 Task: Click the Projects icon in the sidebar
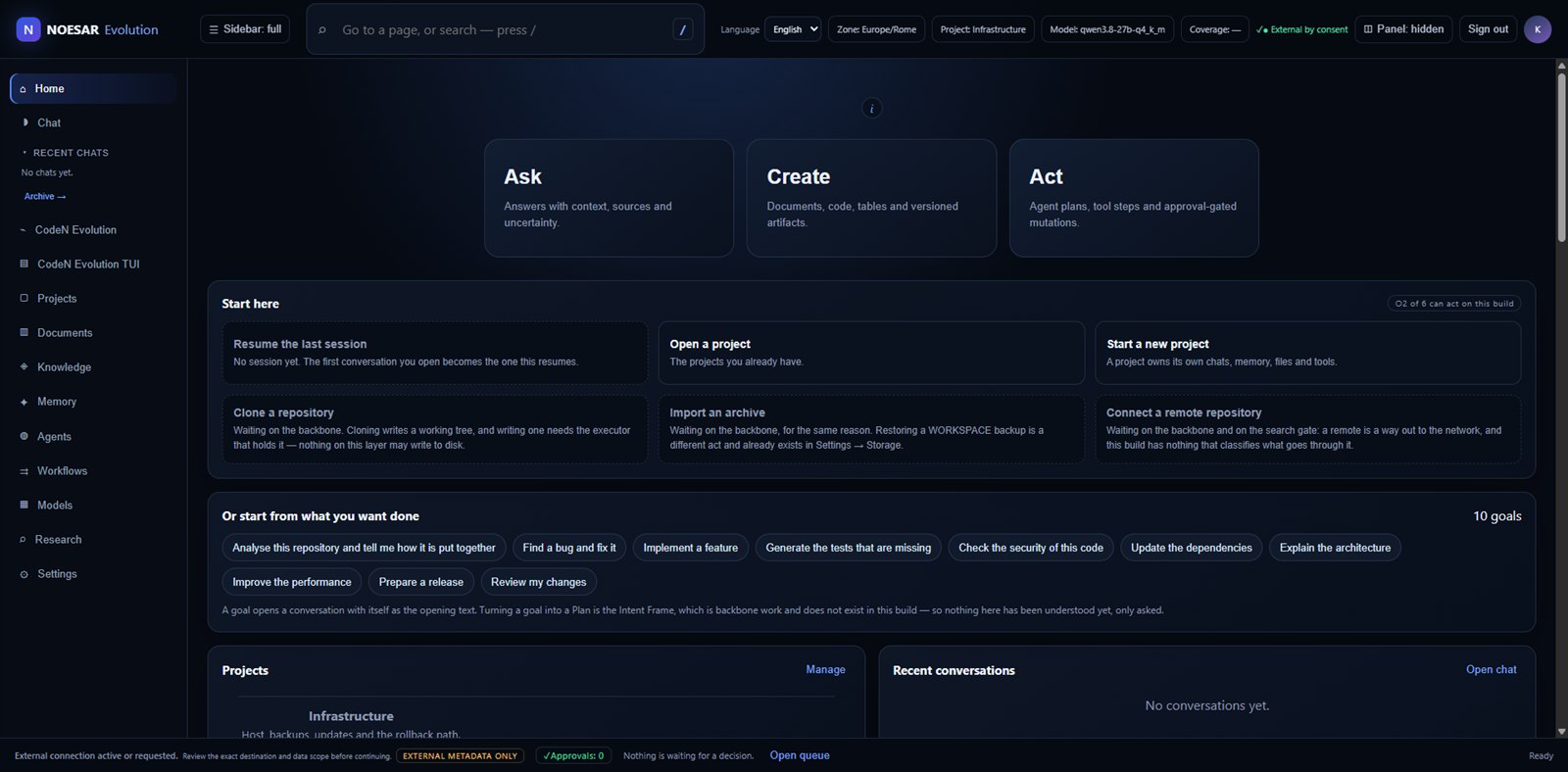pos(24,298)
